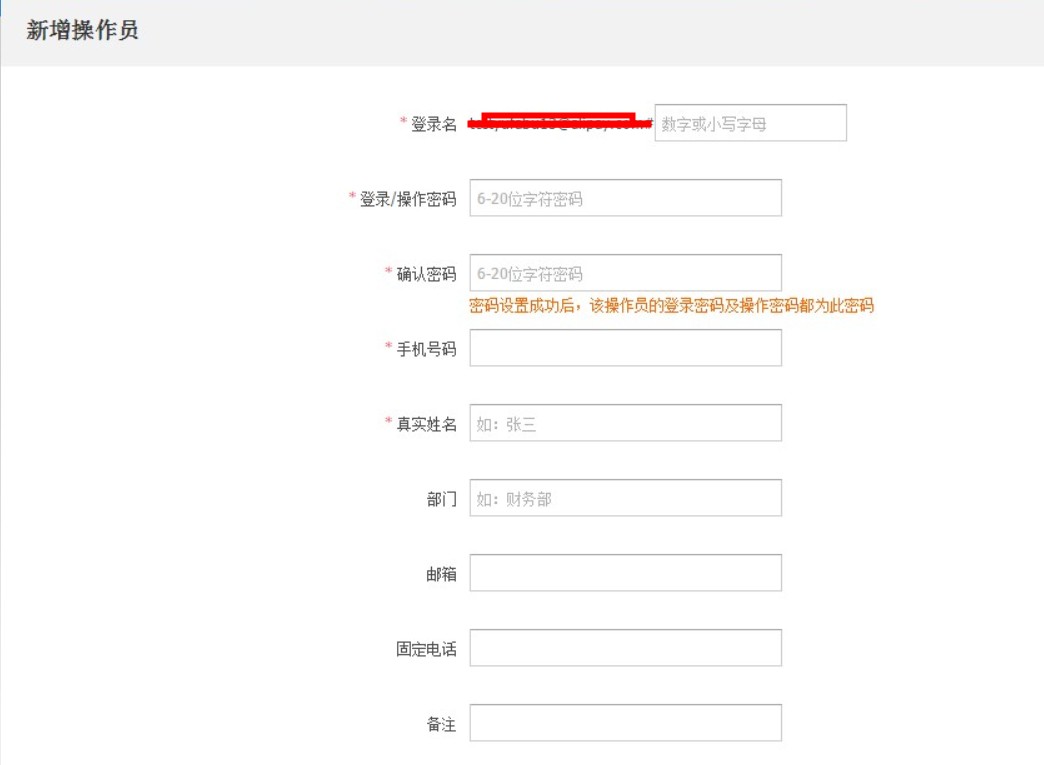Click the 真实姓名 field label
This screenshot has width=1044, height=765.
pos(426,424)
